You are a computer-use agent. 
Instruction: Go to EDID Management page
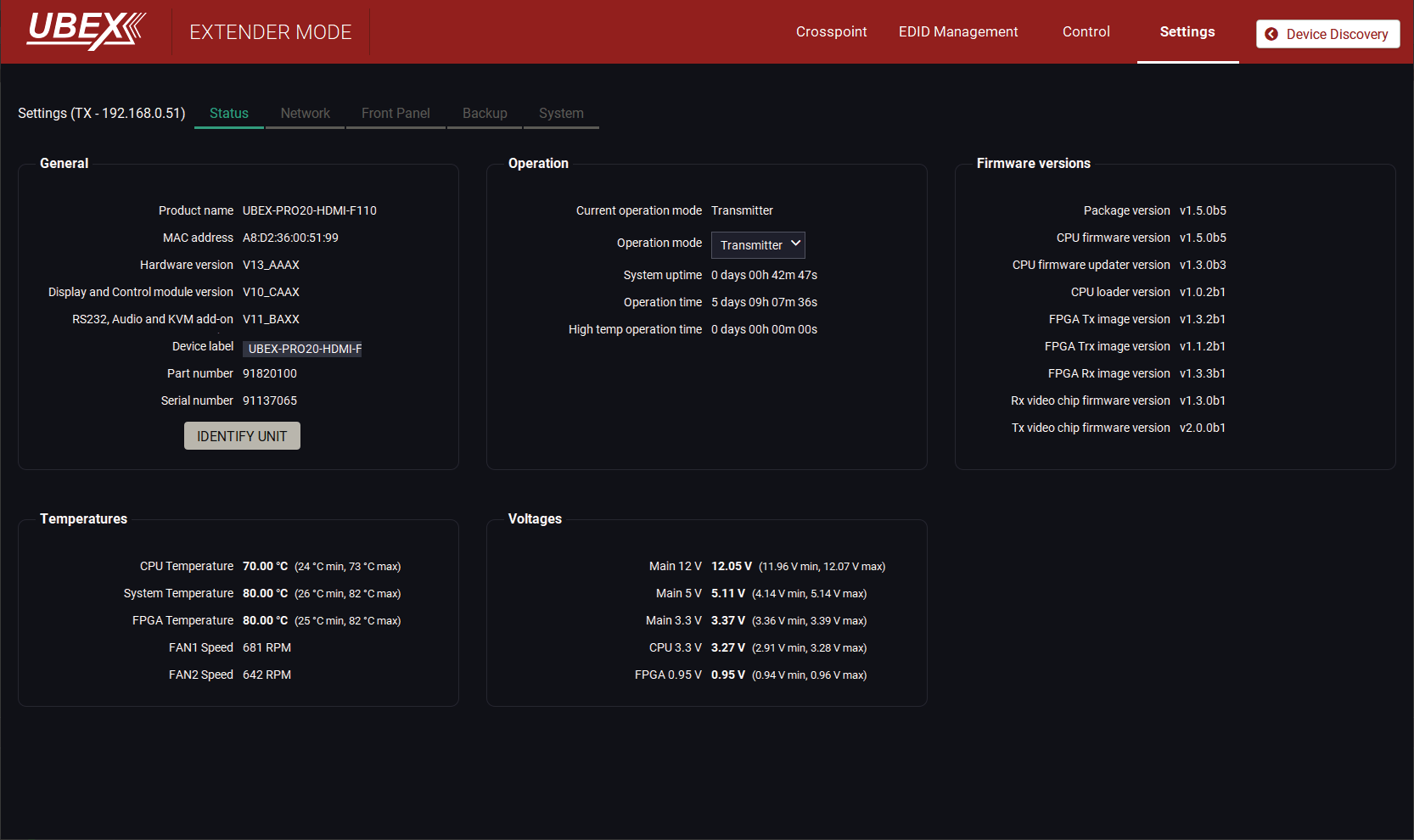(x=957, y=31)
